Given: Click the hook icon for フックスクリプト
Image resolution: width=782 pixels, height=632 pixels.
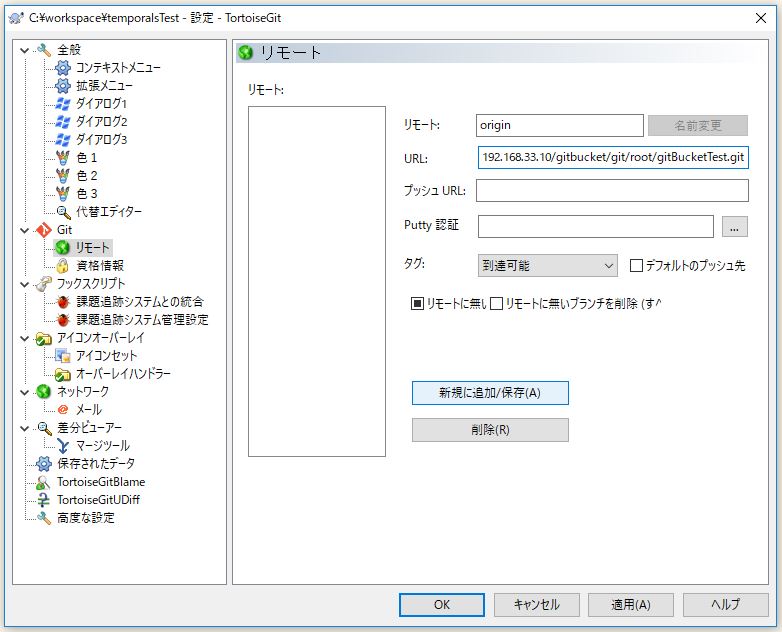Looking at the screenshot, I should (44, 284).
